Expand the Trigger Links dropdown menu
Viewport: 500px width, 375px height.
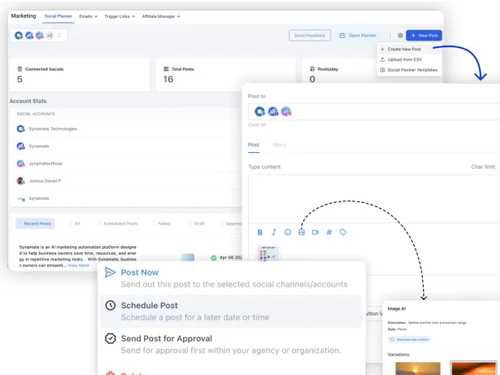pos(120,16)
